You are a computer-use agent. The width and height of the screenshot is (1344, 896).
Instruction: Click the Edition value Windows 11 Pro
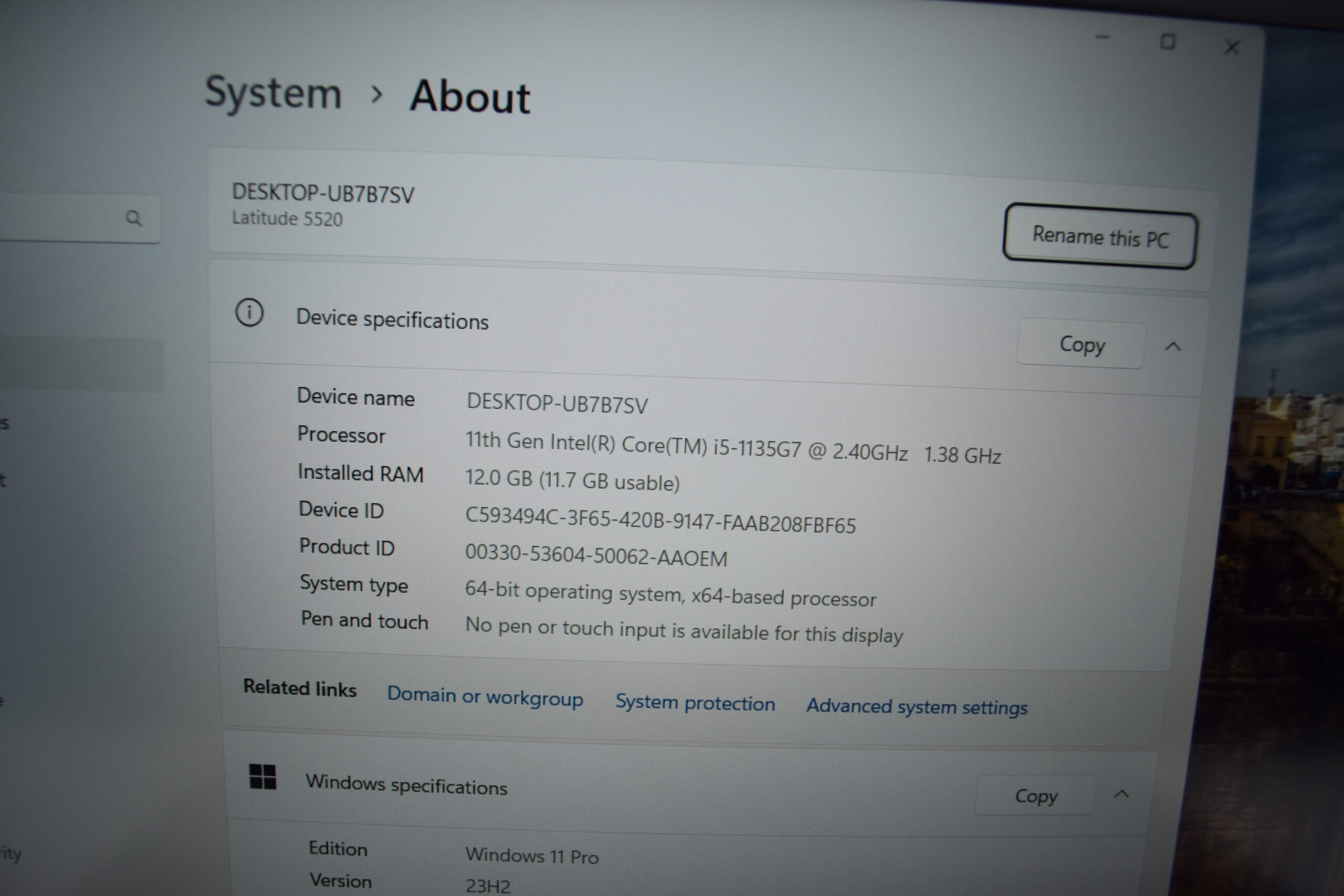point(531,856)
